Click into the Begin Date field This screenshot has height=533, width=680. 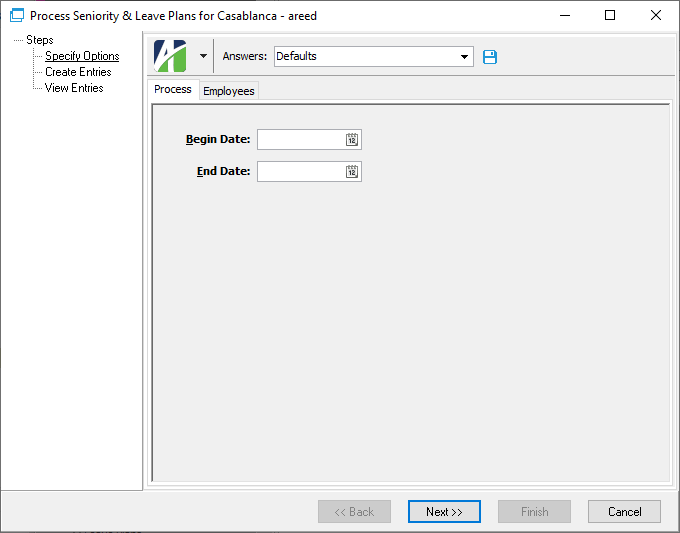pos(300,140)
